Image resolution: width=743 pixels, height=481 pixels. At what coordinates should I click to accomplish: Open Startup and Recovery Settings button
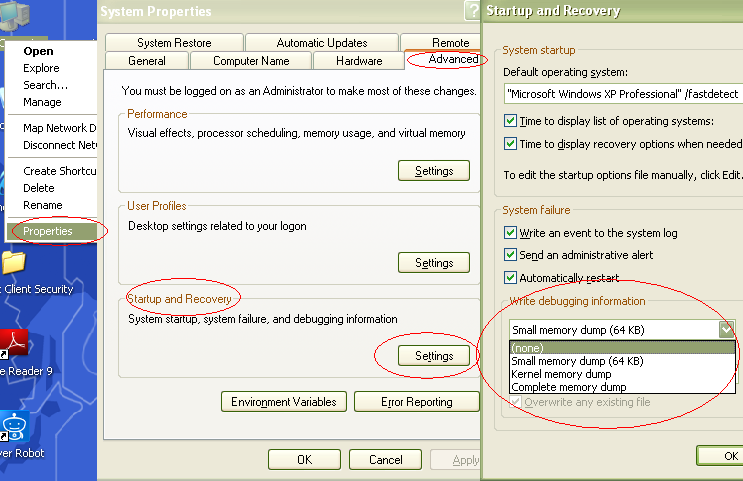coord(434,355)
